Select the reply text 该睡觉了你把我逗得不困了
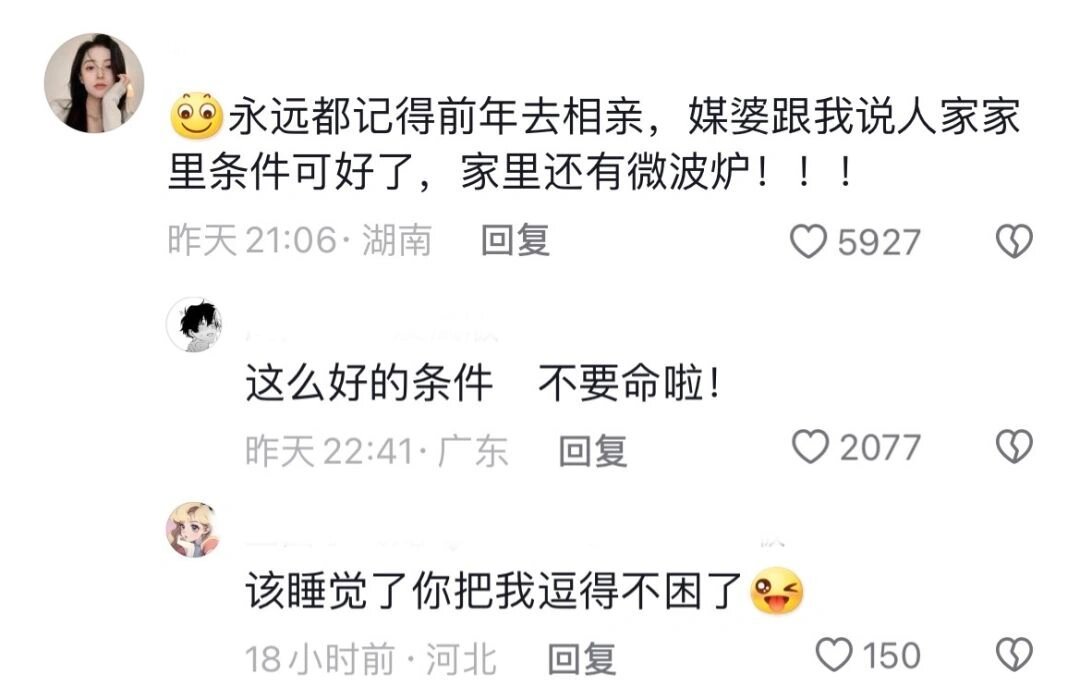Screen dimensions: 1080x698 (525, 591)
